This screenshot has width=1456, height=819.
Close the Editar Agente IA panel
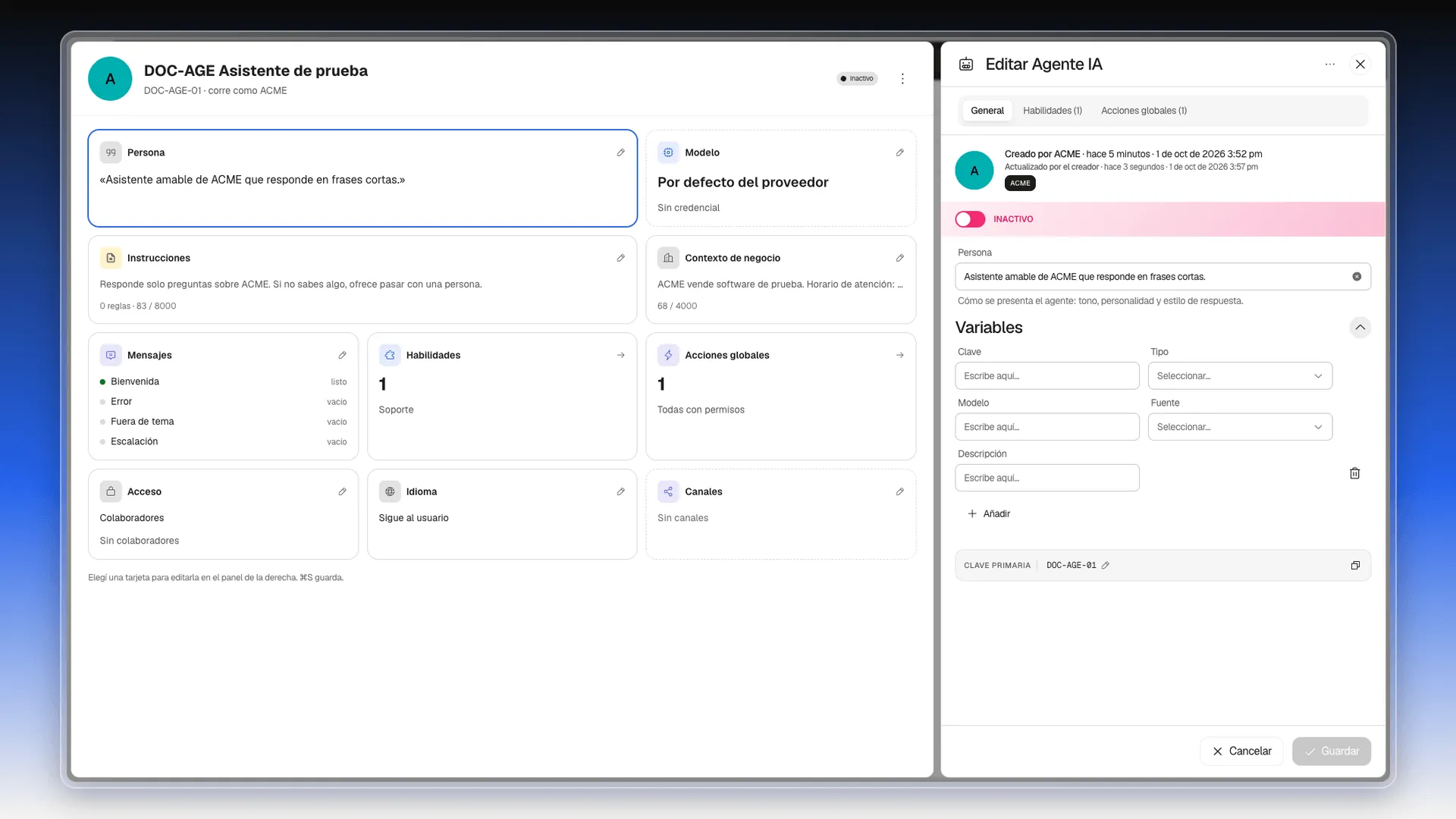point(1360,64)
